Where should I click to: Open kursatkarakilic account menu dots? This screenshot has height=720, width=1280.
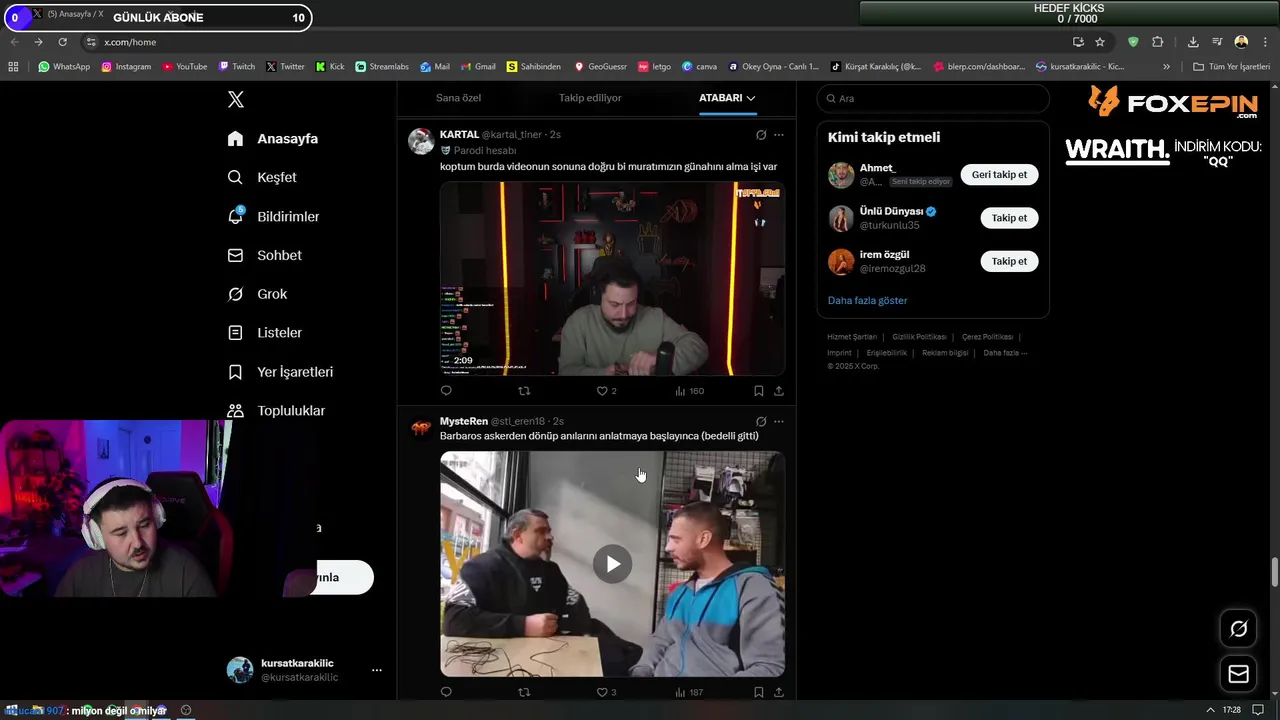pyautogui.click(x=377, y=670)
